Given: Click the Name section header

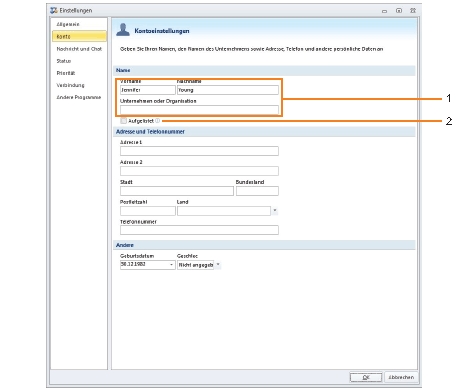Looking at the screenshot, I should (x=264, y=70).
